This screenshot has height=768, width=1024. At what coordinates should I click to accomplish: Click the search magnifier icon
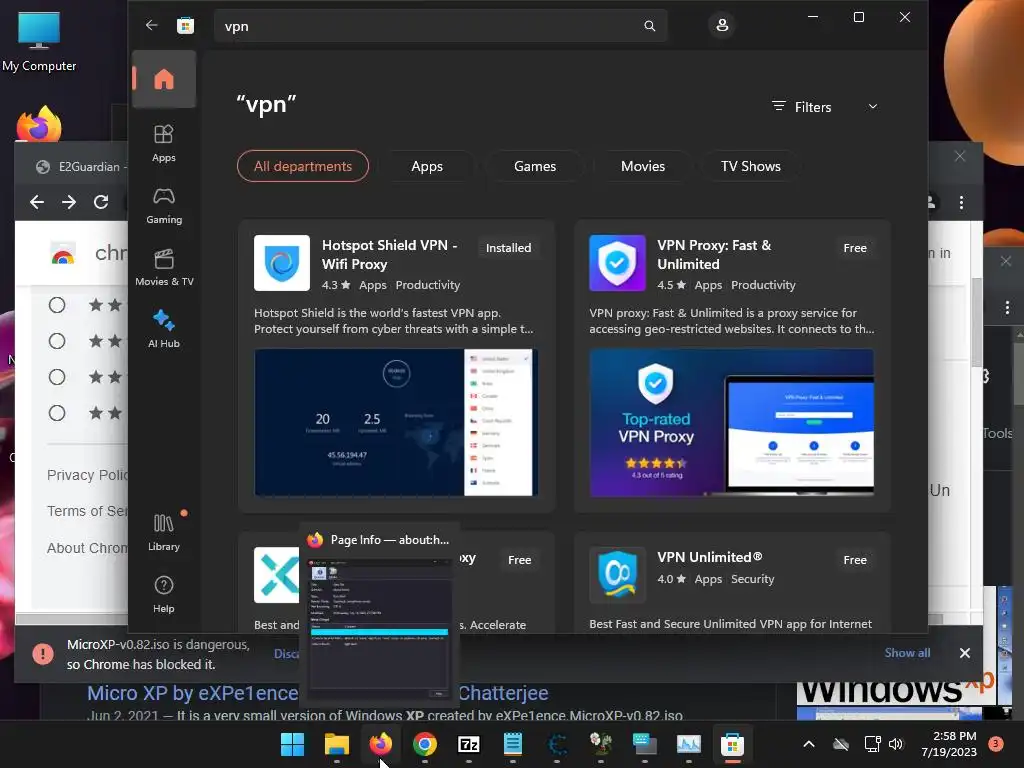pos(649,26)
